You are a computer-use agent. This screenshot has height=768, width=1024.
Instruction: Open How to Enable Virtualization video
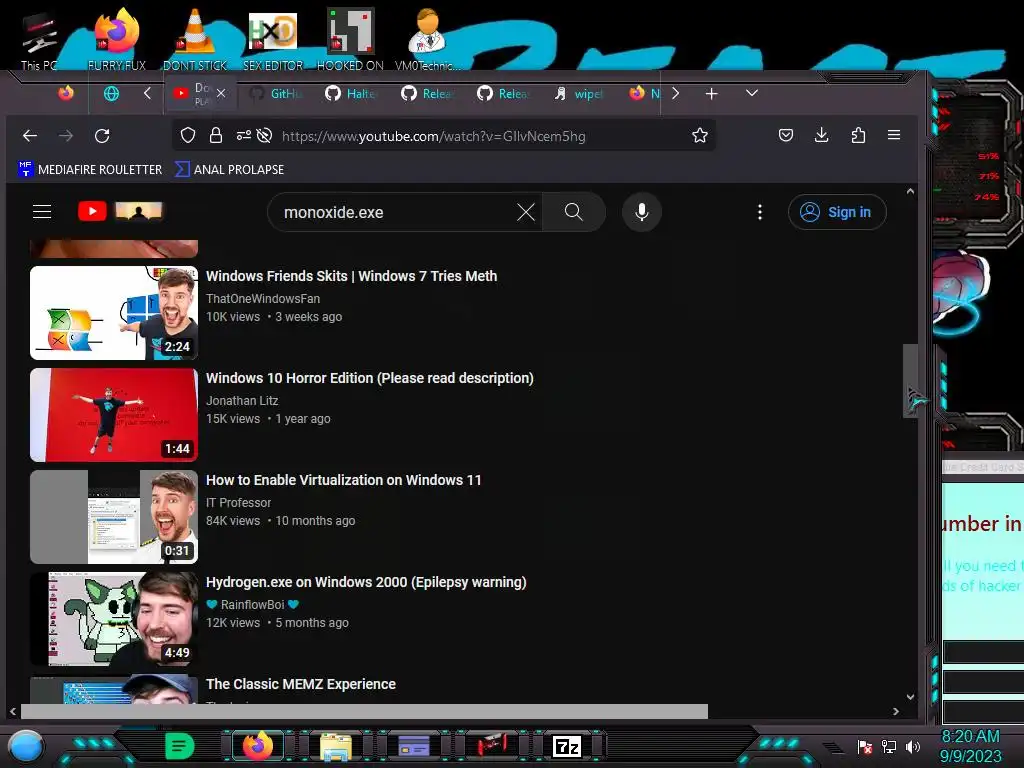click(x=344, y=480)
